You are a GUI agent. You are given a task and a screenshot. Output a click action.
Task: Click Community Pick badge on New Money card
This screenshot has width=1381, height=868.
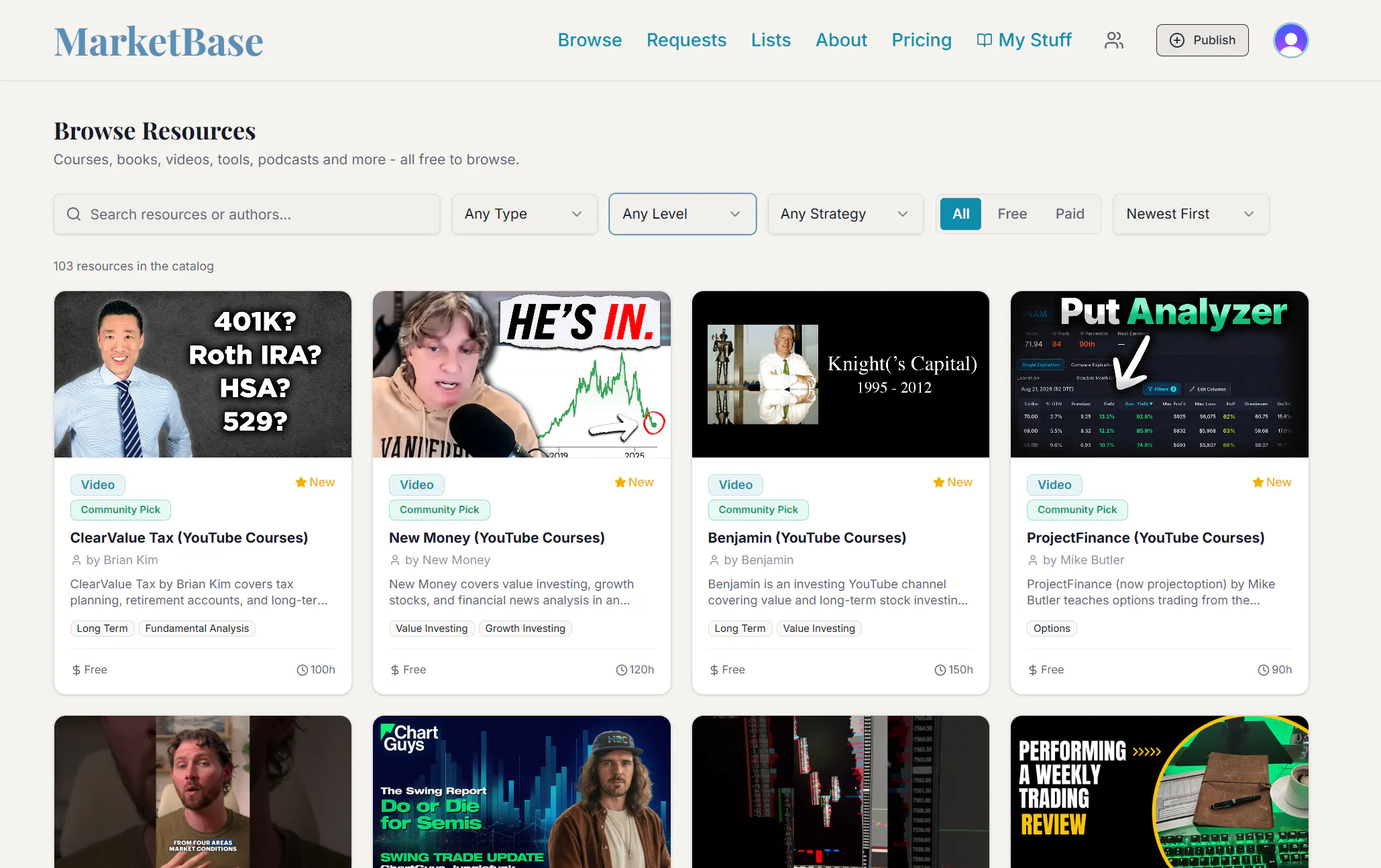(439, 510)
